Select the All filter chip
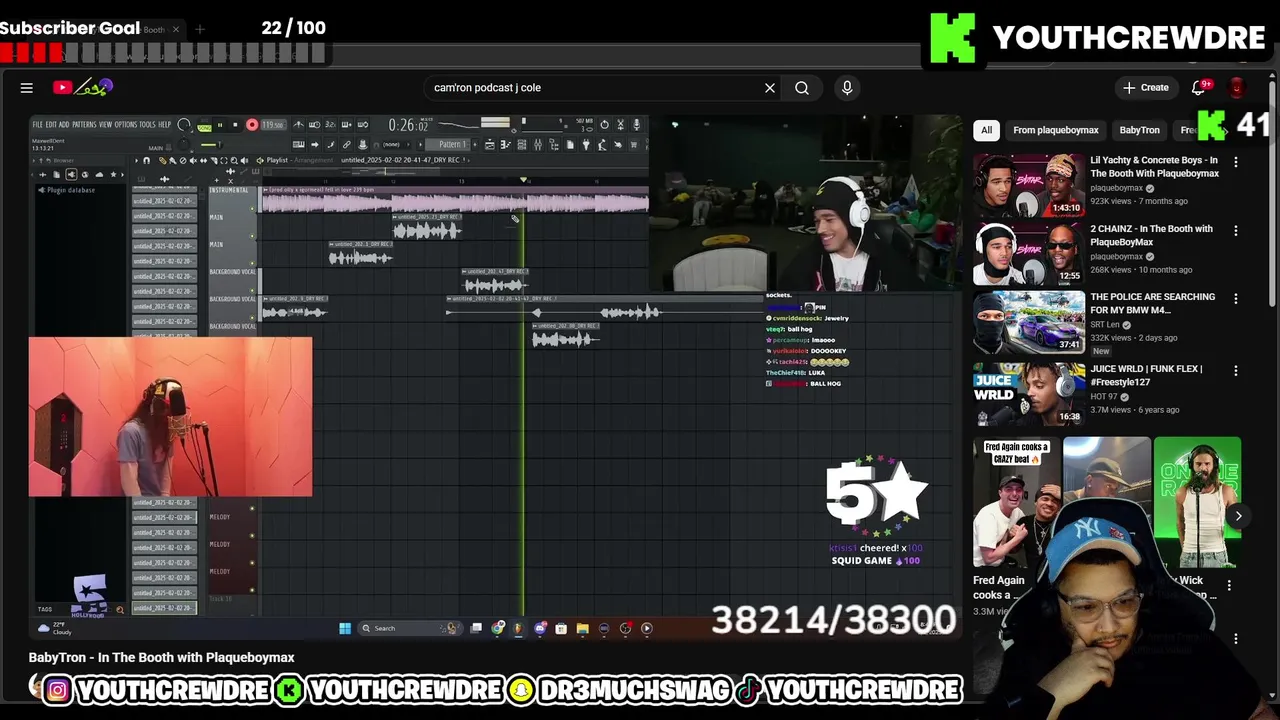Viewport: 1280px width, 720px height. 986,130
